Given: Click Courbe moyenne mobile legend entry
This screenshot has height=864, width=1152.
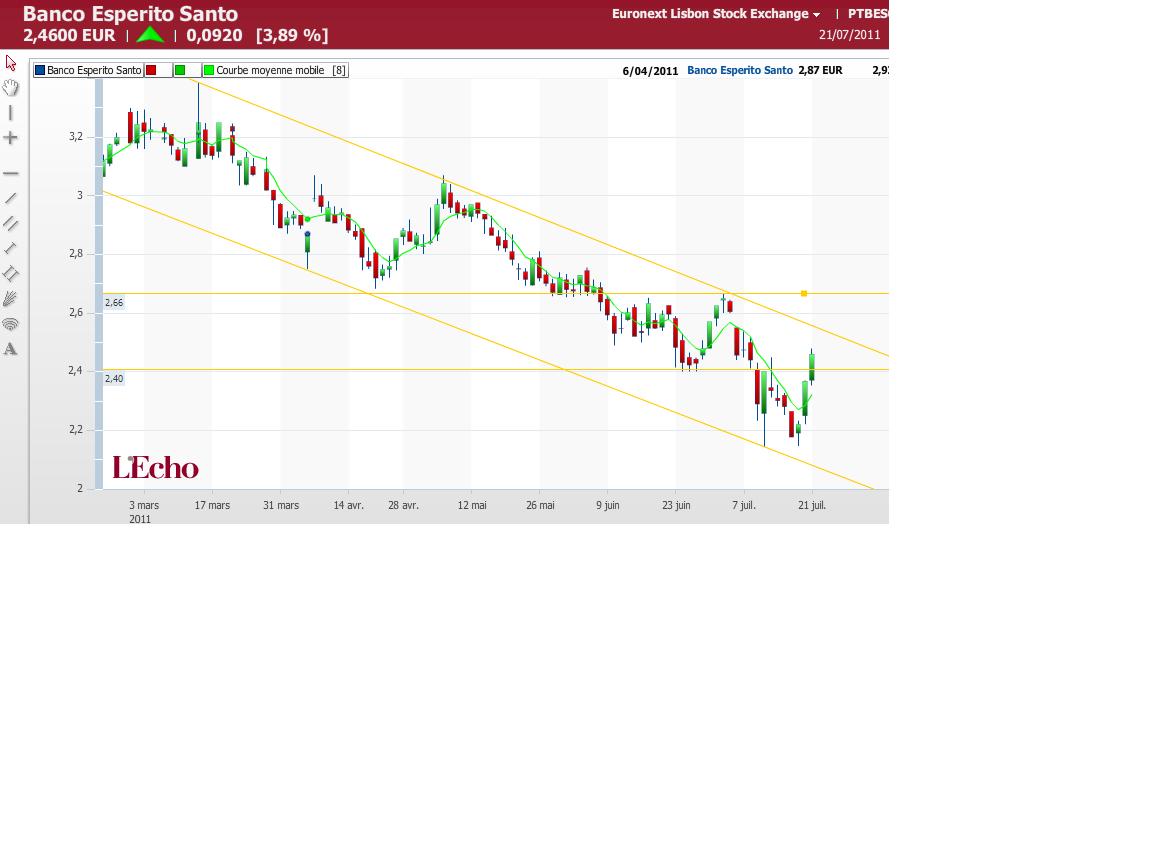Looking at the screenshot, I should click(x=275, y=71).
